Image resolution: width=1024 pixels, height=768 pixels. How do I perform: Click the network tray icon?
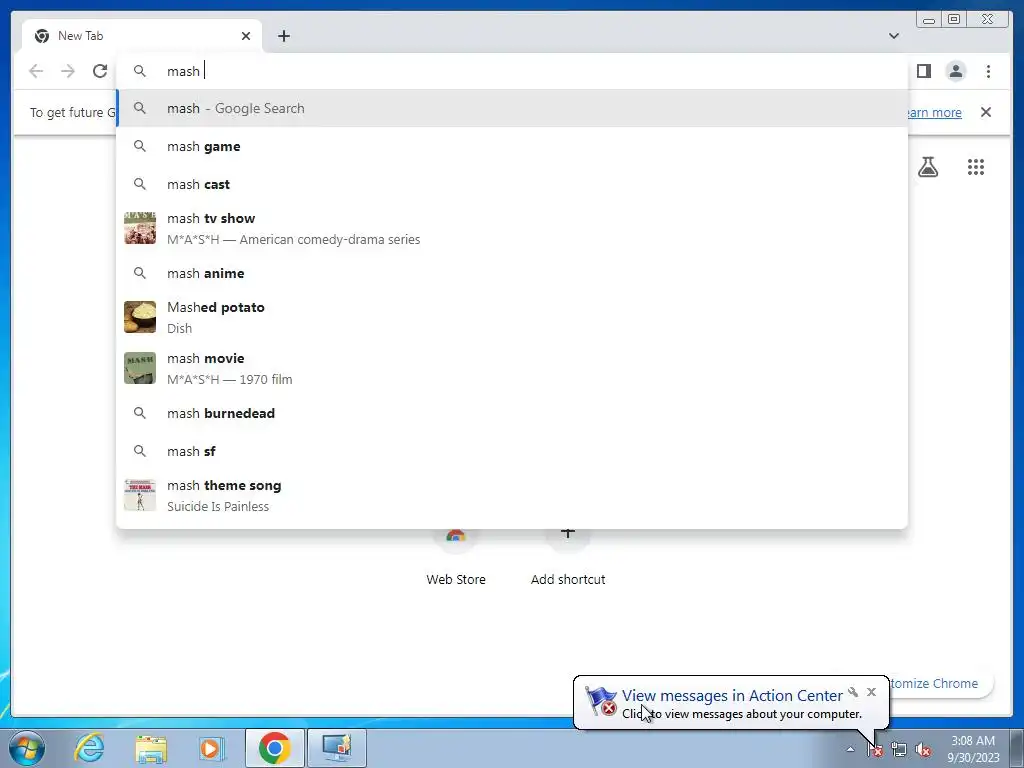pyautogui.click(x=899, y=750)
